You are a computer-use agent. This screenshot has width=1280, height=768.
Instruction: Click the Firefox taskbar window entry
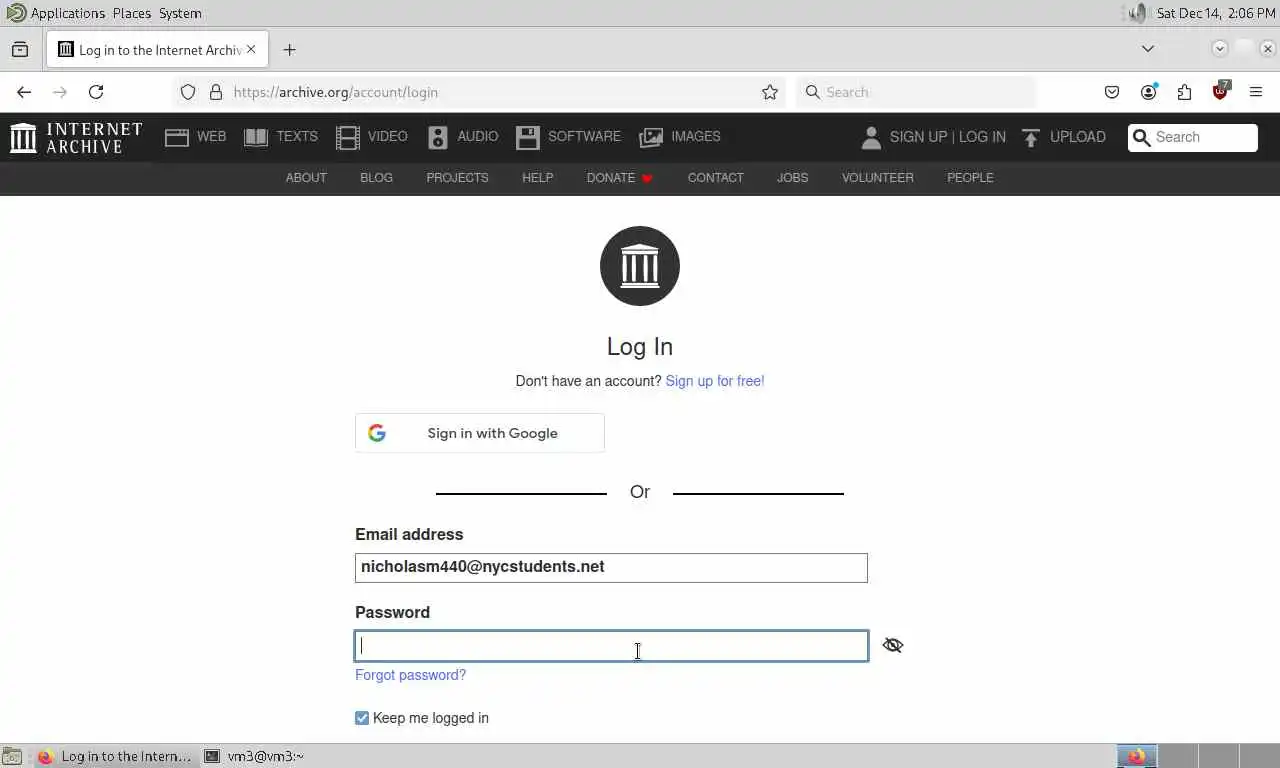coord(113,757)
